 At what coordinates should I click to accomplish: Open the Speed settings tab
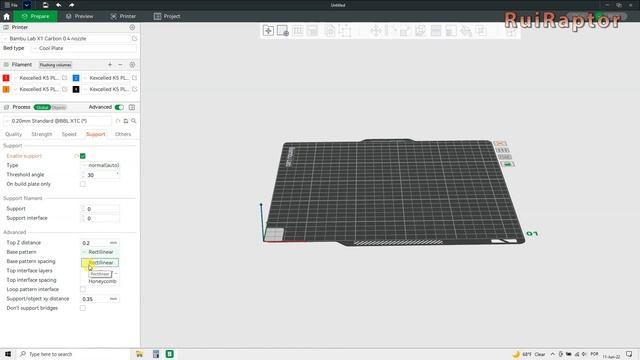(x=69, y=134)
